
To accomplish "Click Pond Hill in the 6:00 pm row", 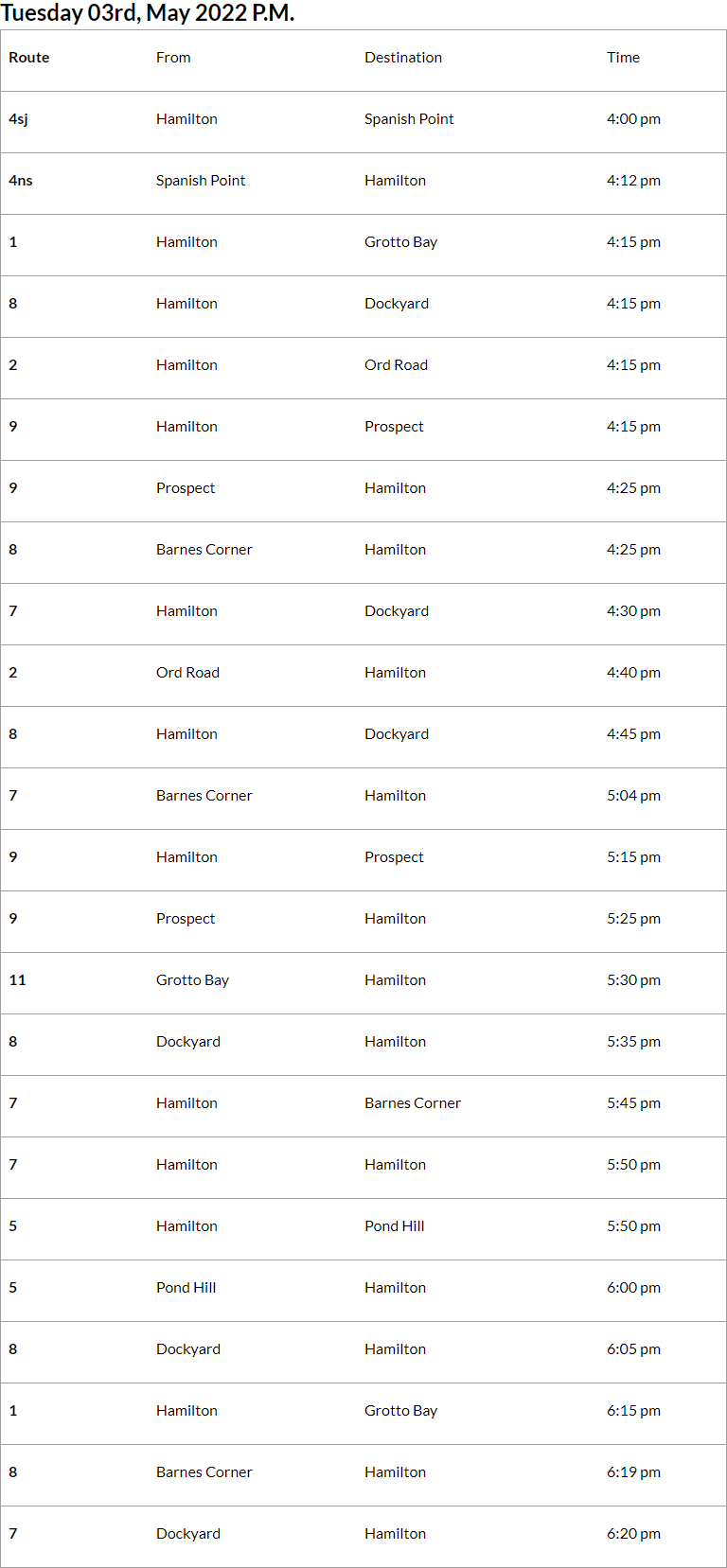I will tap(186, 1288).
